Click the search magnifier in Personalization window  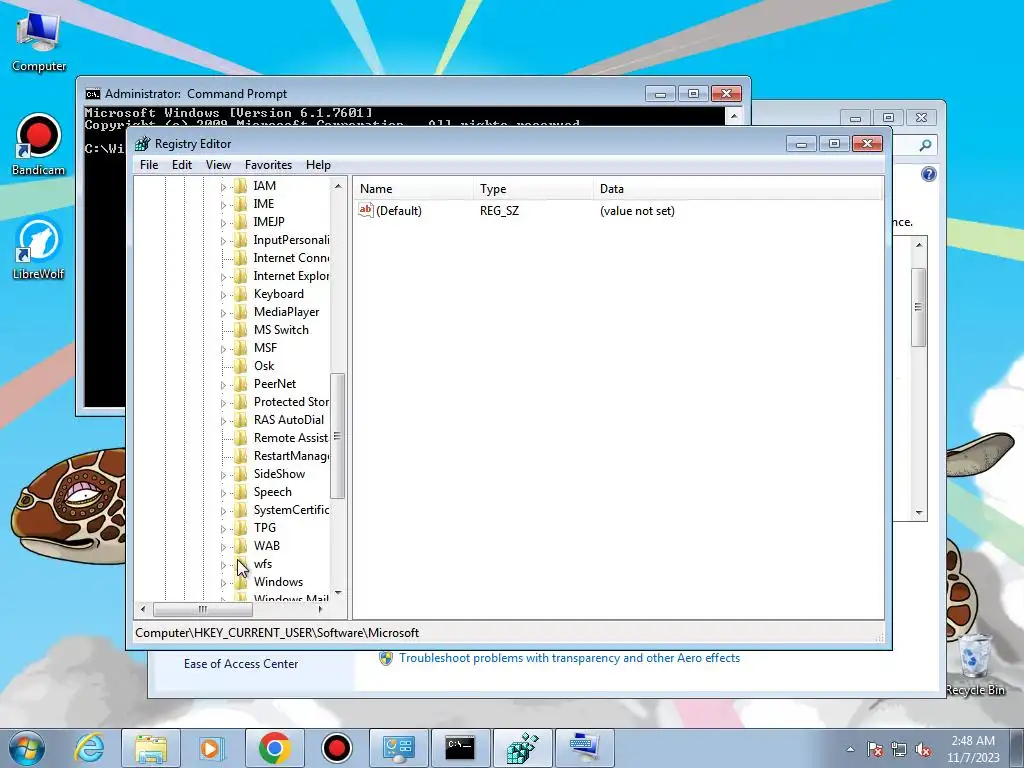click(x=925, y=145)
